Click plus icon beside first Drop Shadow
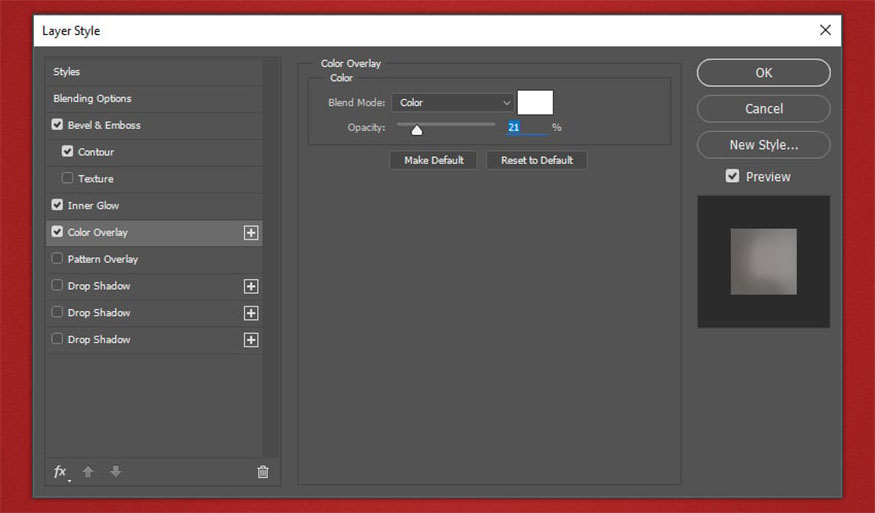Viewport: 875px width, 513px height. click(251, 287)
